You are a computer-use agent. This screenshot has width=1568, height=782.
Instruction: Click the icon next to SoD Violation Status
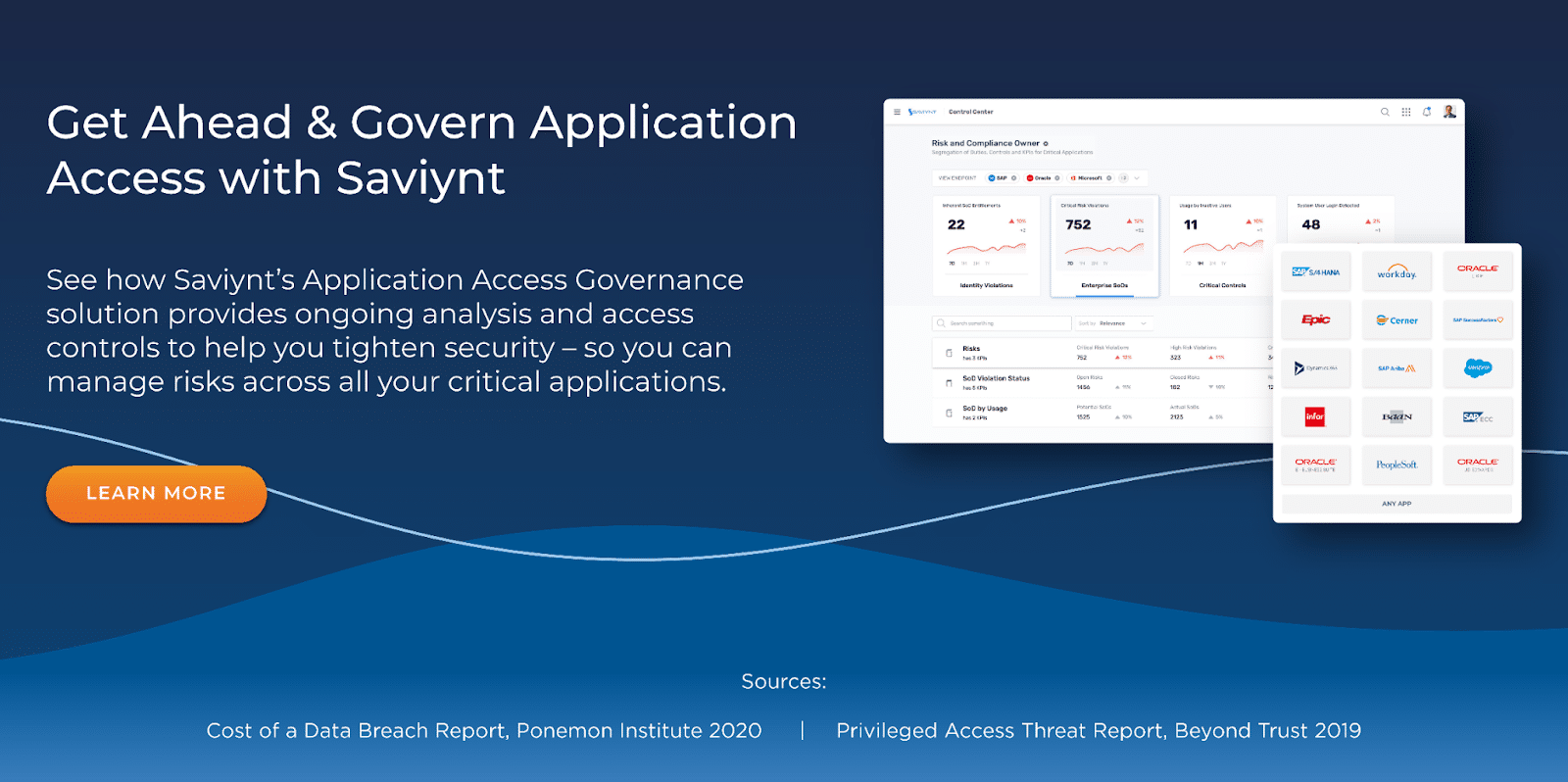pos(949,383)
